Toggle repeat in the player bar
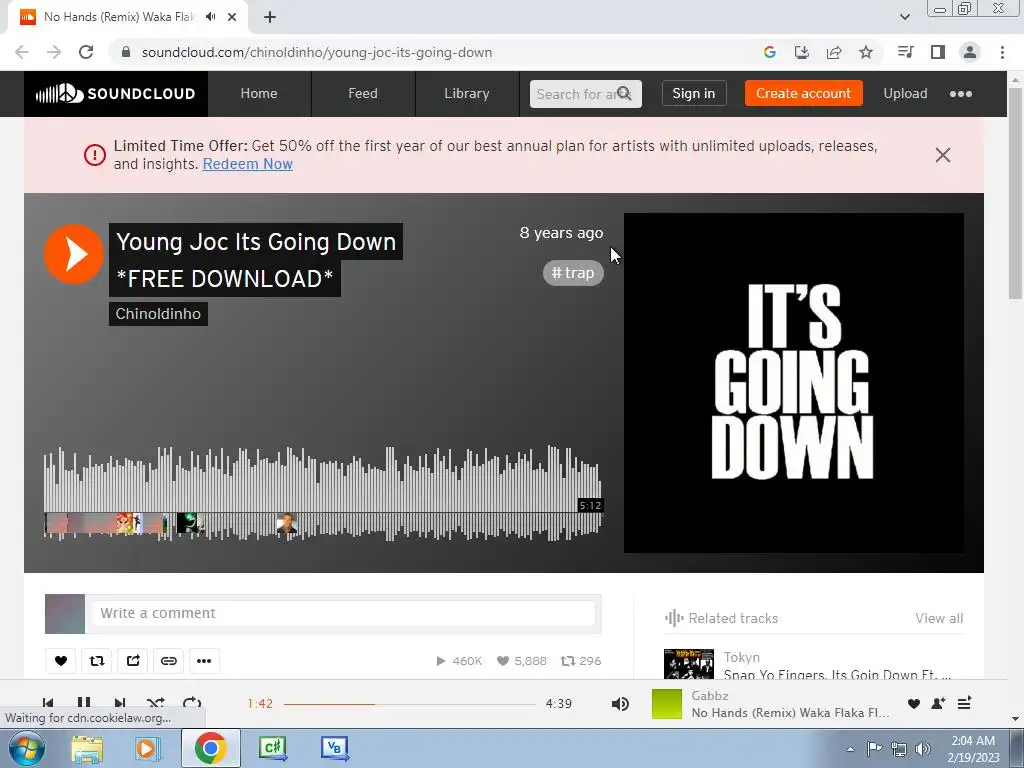 pos(192,703)
